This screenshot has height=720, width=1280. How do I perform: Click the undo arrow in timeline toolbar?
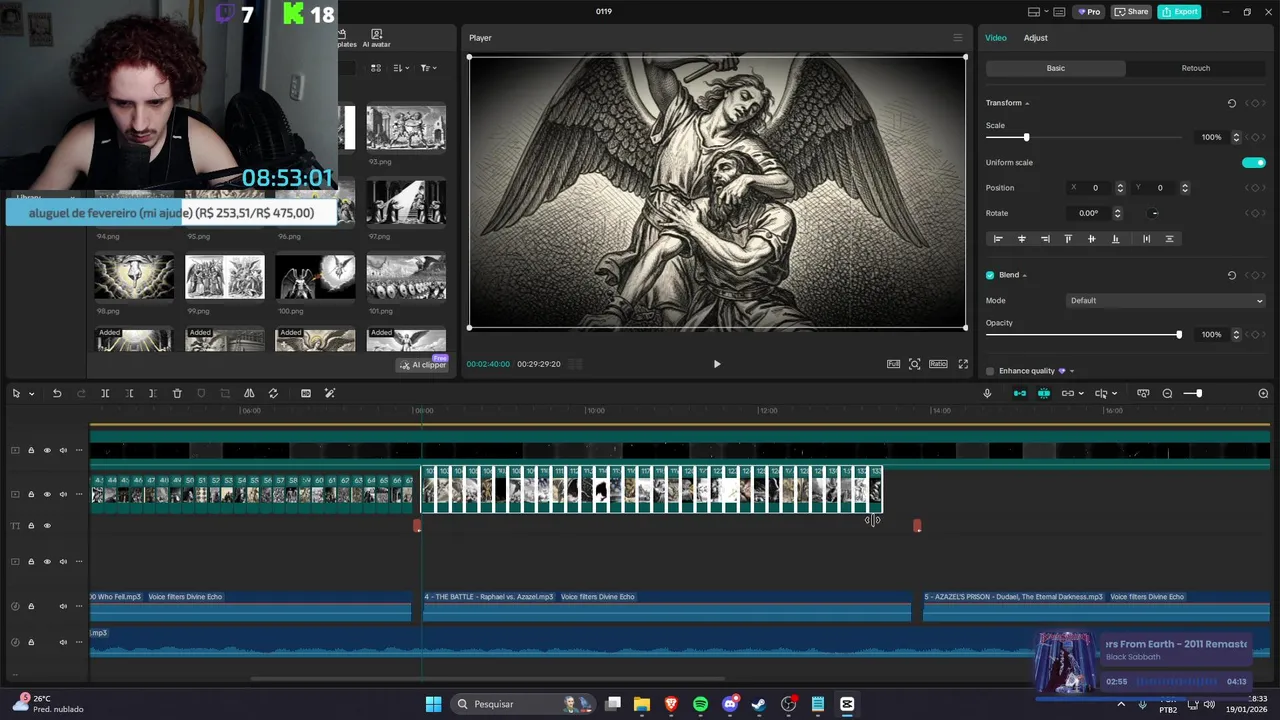pyautogui.click(x=57, y=393)
